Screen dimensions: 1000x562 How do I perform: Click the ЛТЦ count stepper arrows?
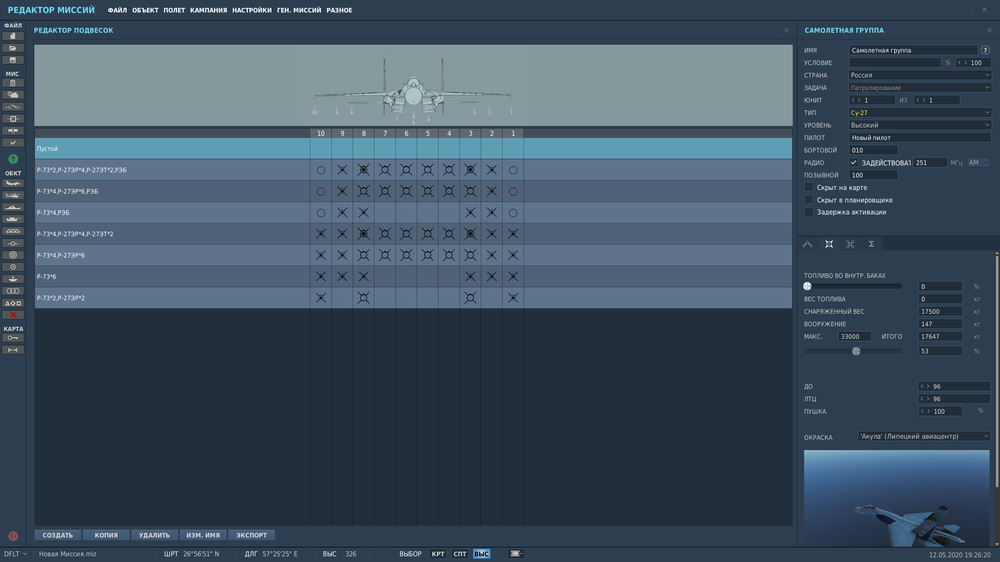pyautogui.click(x=925, y=399)
